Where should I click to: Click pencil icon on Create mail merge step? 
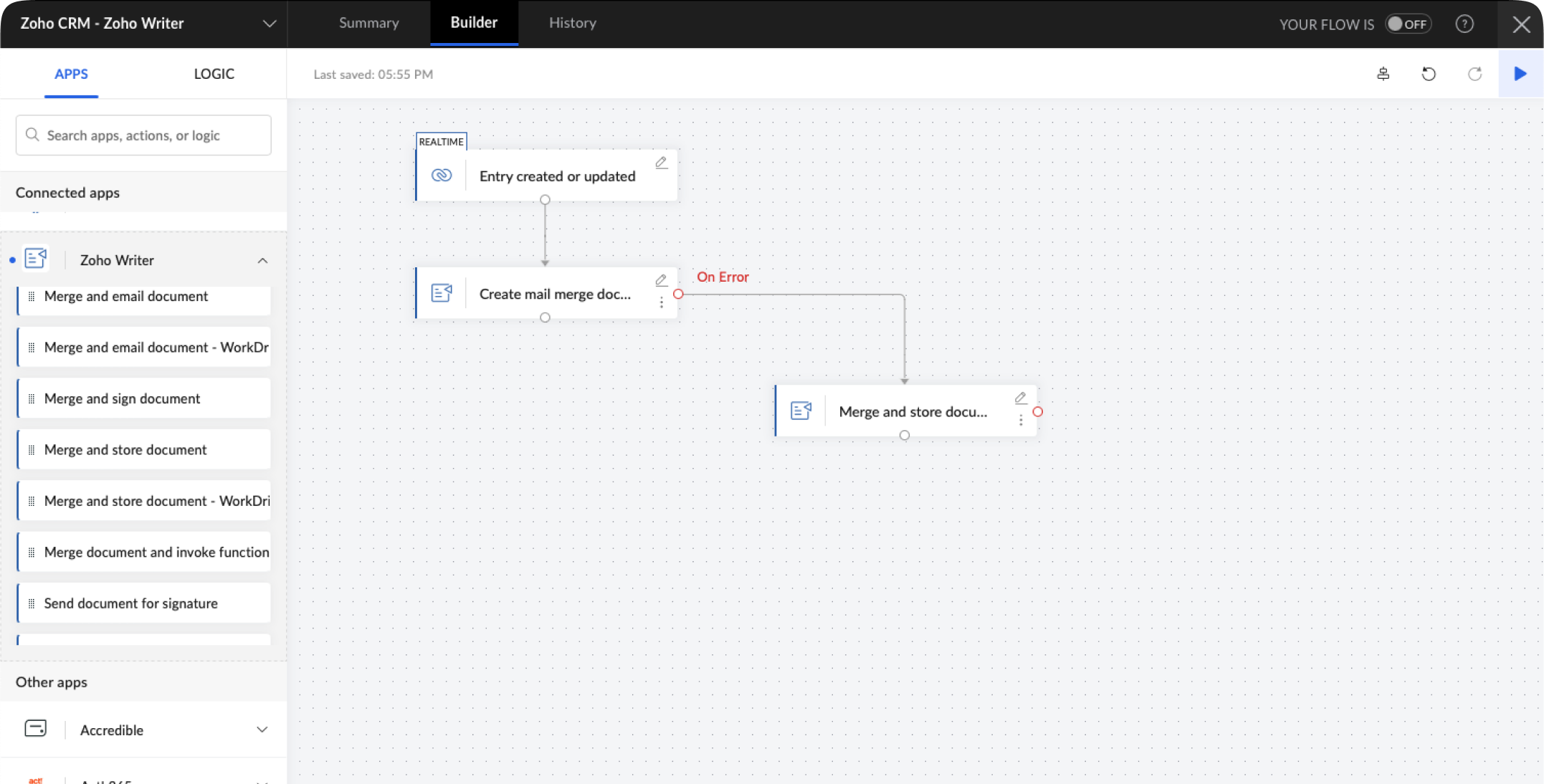coord(661,281)
